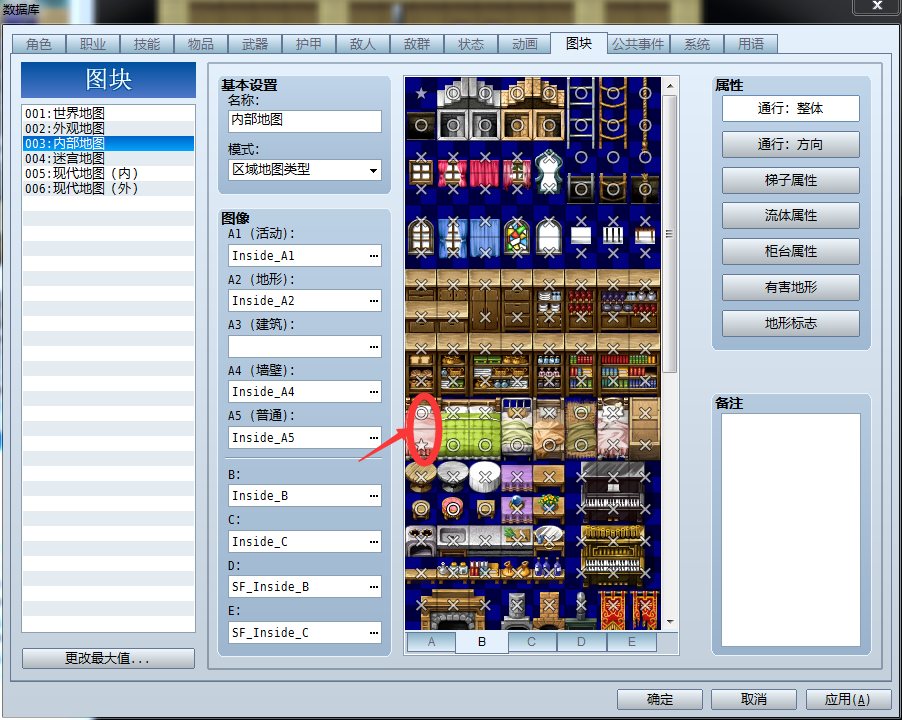Image resolution: width=902 pixels, height=720 pixels.
Task: Select the flower pot table tile
Action: (x=549, y=509)
